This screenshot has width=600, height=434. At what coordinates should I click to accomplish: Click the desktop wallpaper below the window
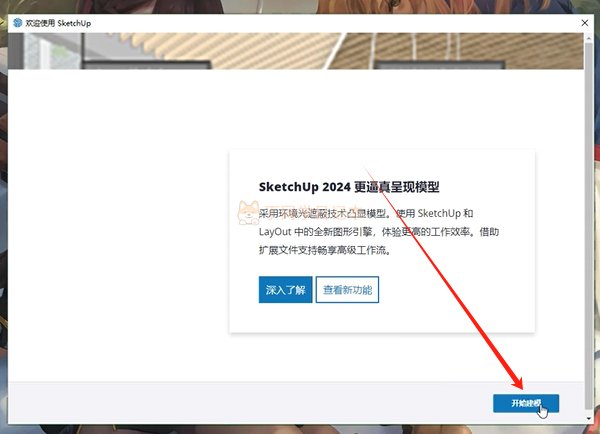pos(300,429)
